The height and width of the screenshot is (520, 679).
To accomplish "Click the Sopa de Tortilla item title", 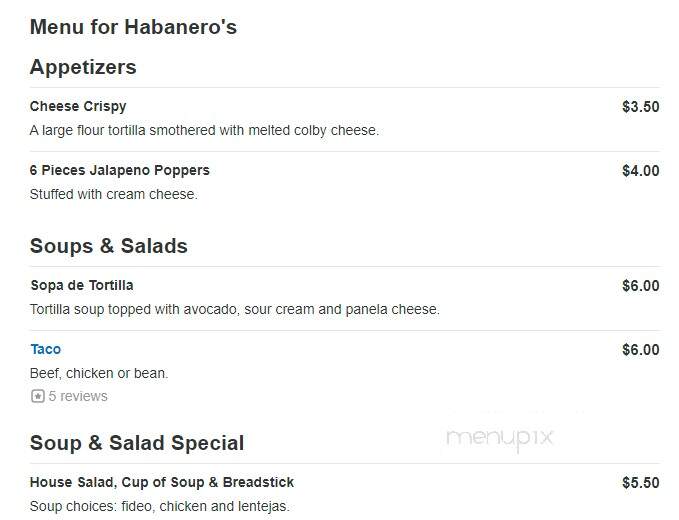I will tap(82, 285).
